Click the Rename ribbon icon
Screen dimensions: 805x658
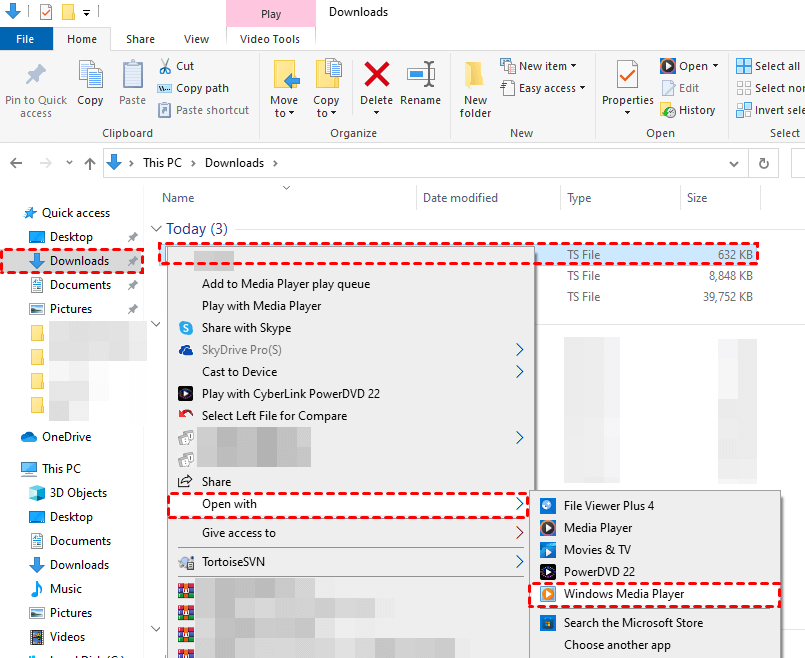pos(421,74)
